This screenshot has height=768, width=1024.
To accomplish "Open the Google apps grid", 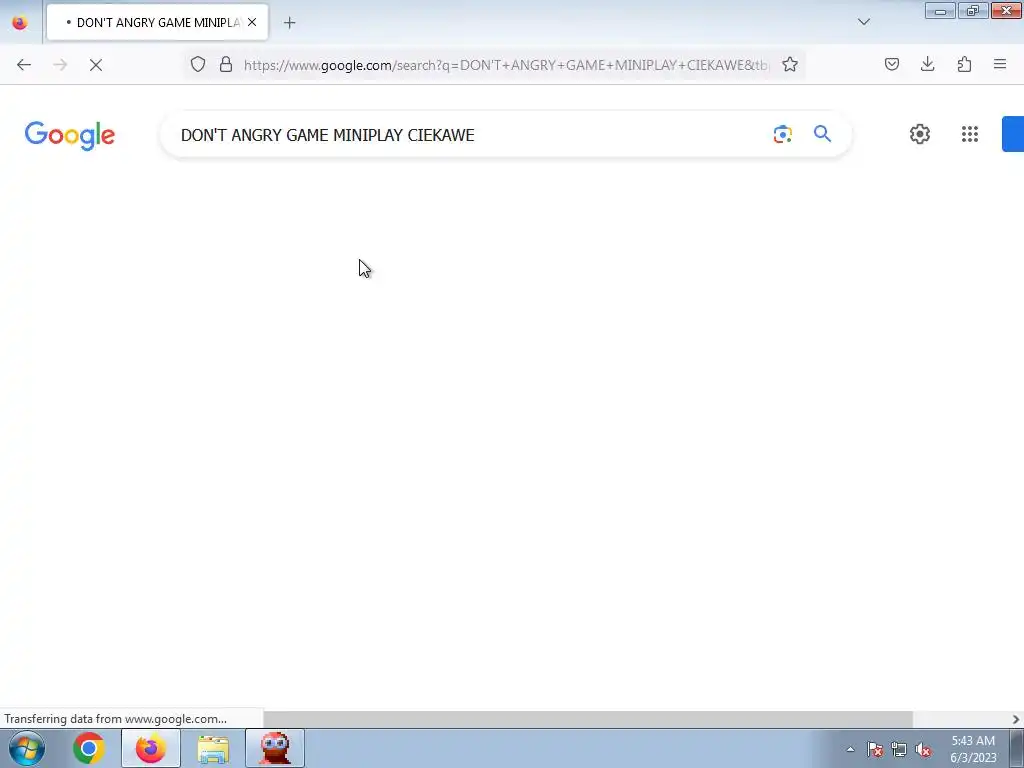I will (x=970, y=134).
